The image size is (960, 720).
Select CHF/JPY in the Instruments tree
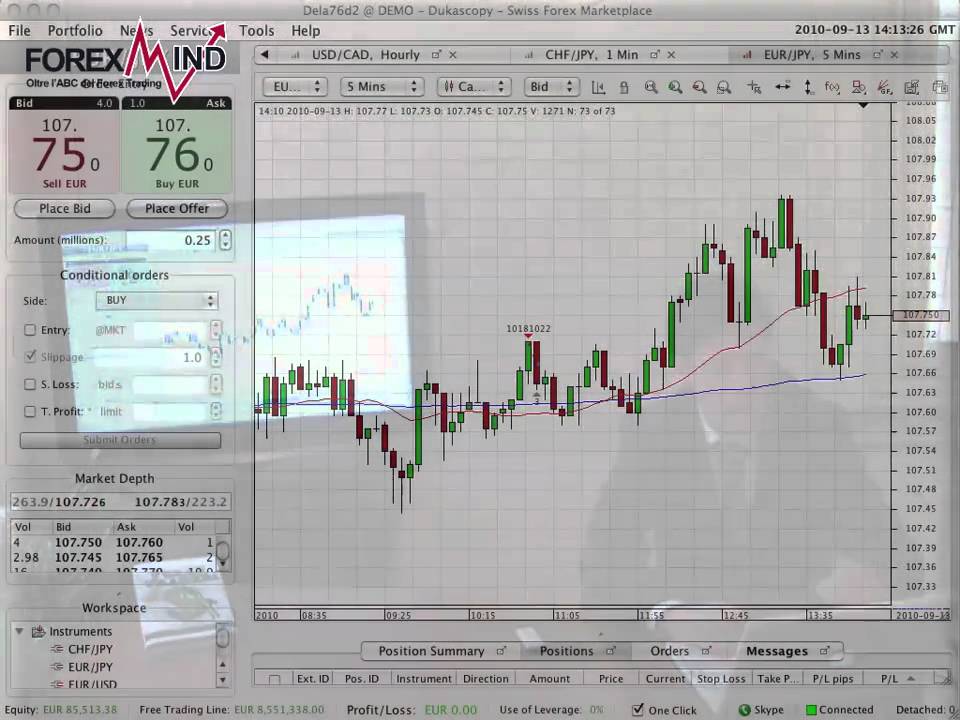[90, 649]
